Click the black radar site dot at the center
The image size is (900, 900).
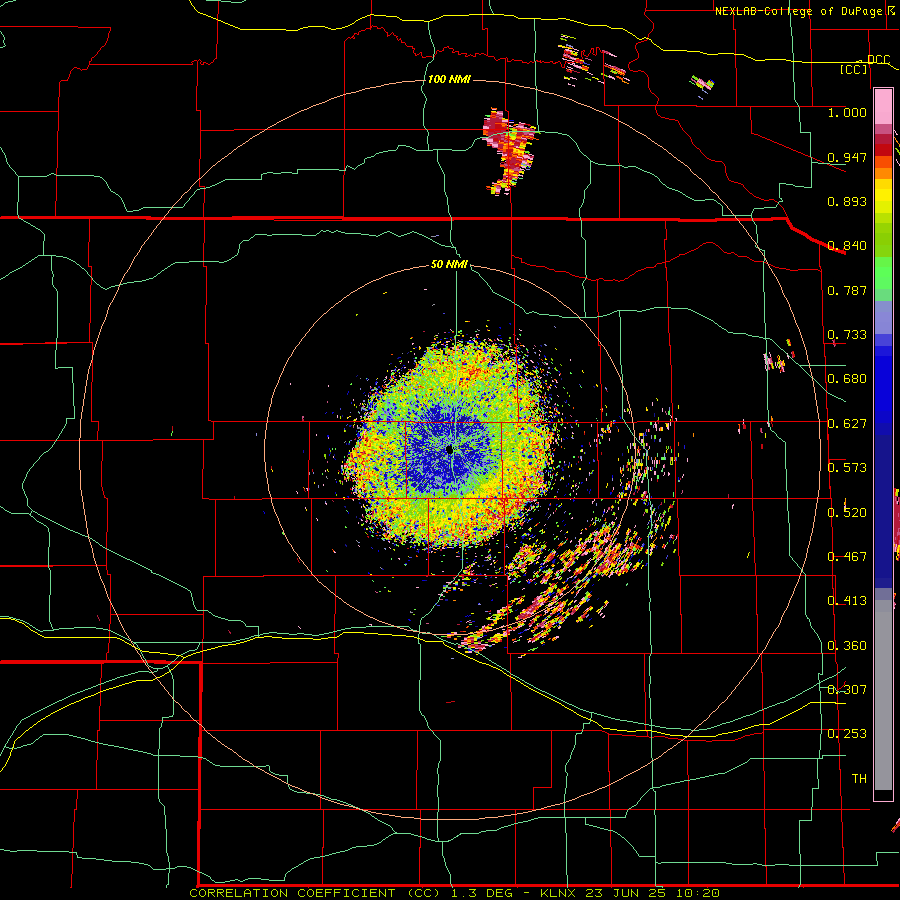(450, 449)
